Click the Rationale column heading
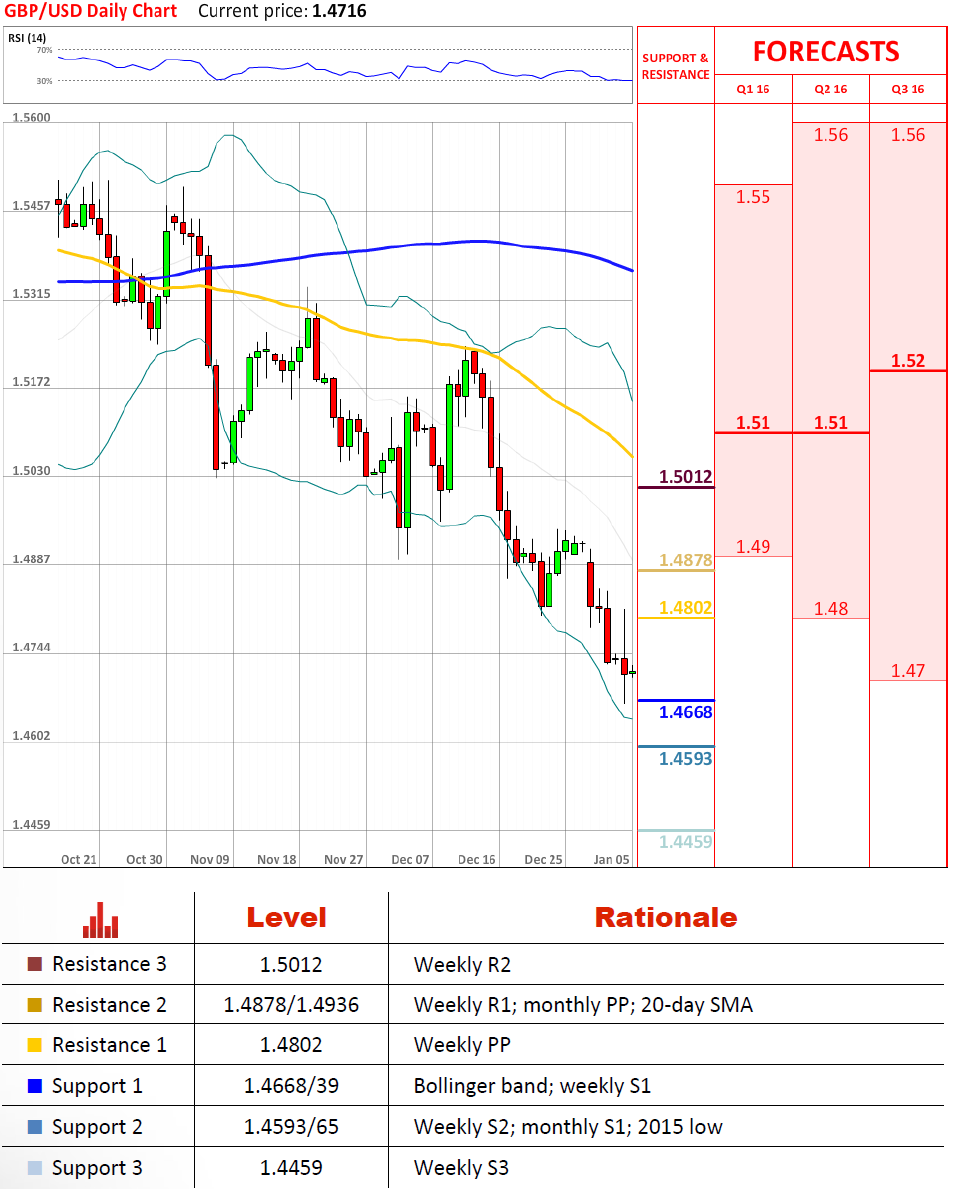 (x=666, y=918)
